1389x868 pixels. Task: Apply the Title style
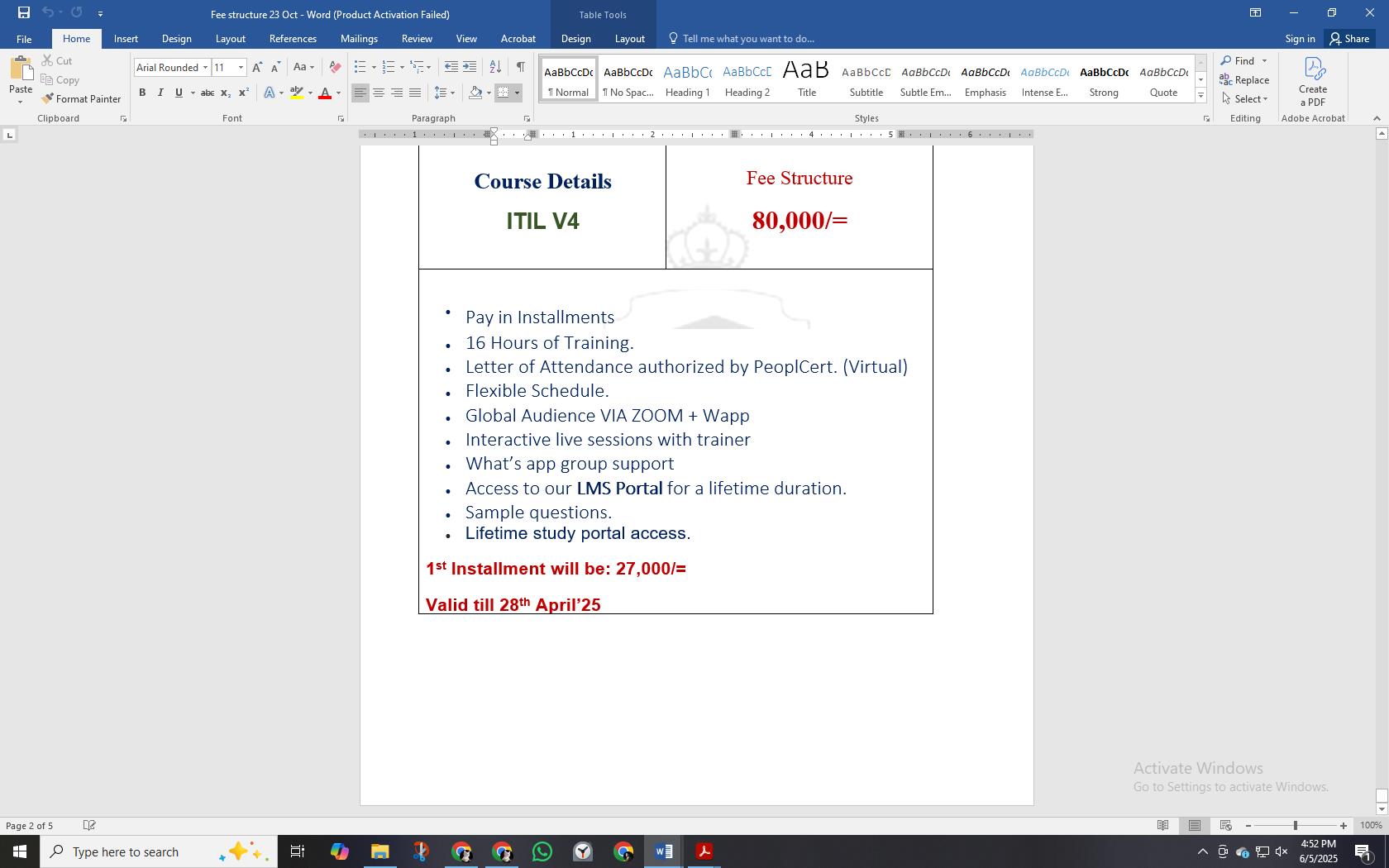tap(806, 80)
